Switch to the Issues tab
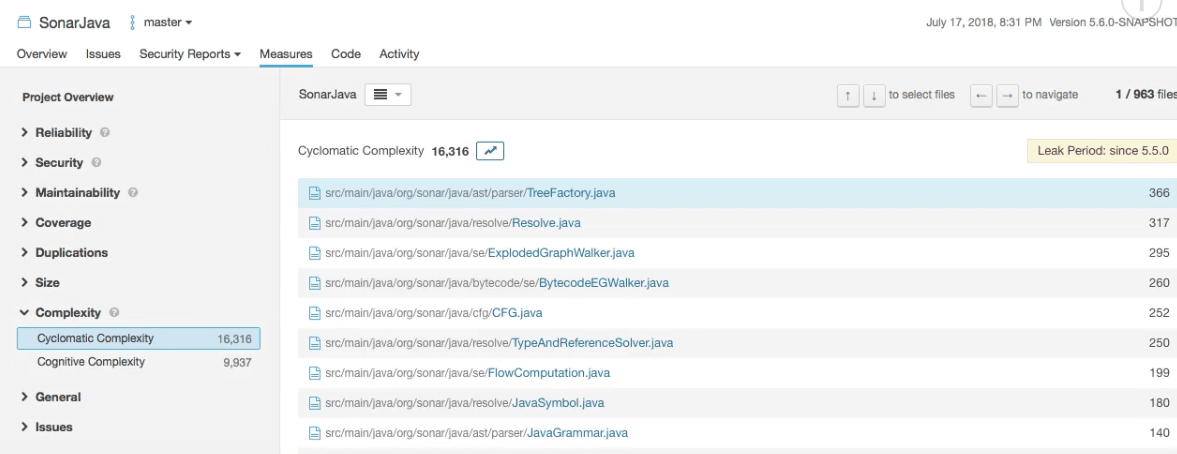The height and width of the screenshot is (454, 1177). point(103,54)
